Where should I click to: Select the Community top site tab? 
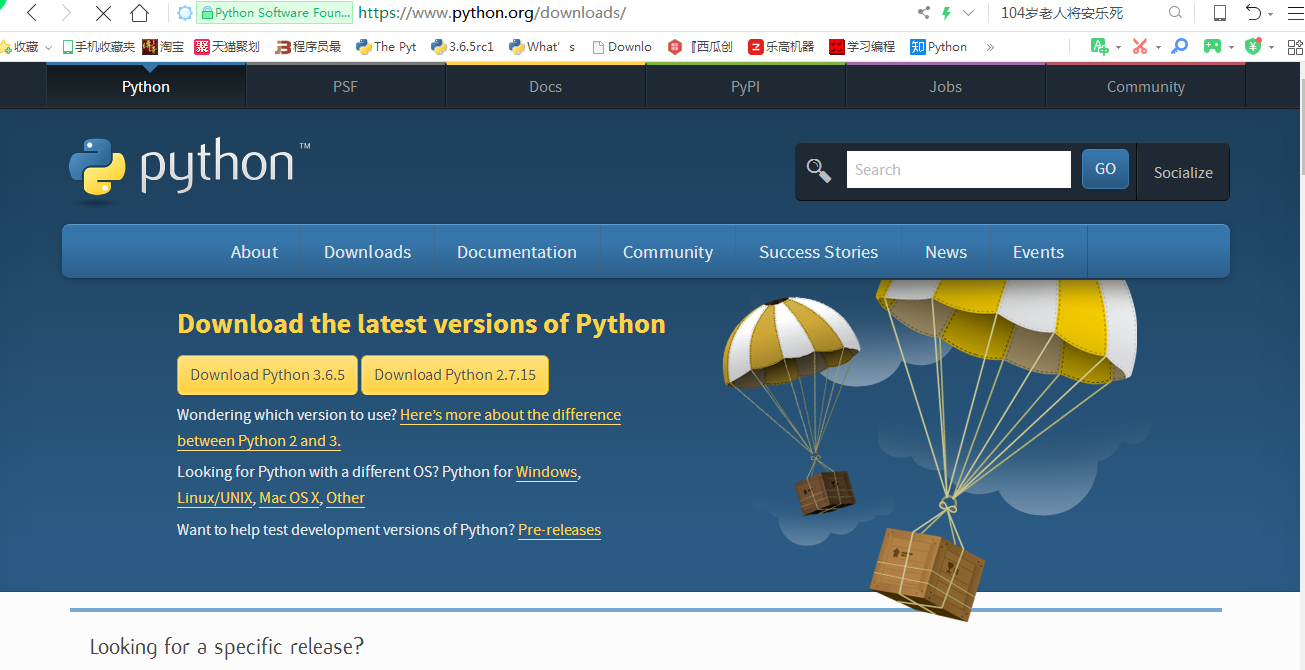pyautogui.click(x=1145, y=86)
